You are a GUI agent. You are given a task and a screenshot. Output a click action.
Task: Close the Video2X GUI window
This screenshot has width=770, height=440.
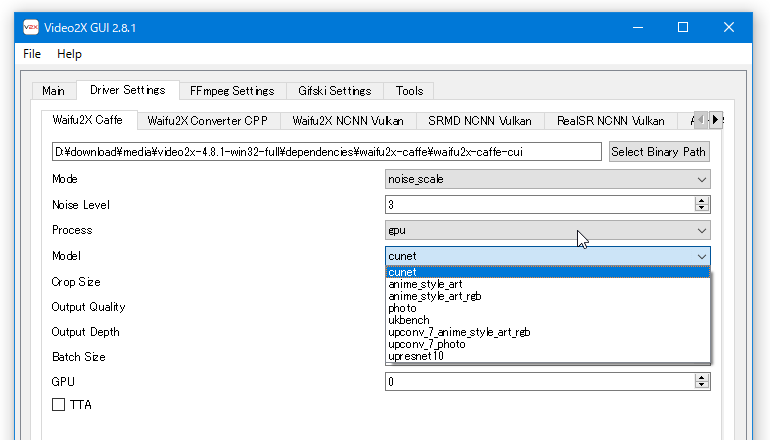click(729, 28)
